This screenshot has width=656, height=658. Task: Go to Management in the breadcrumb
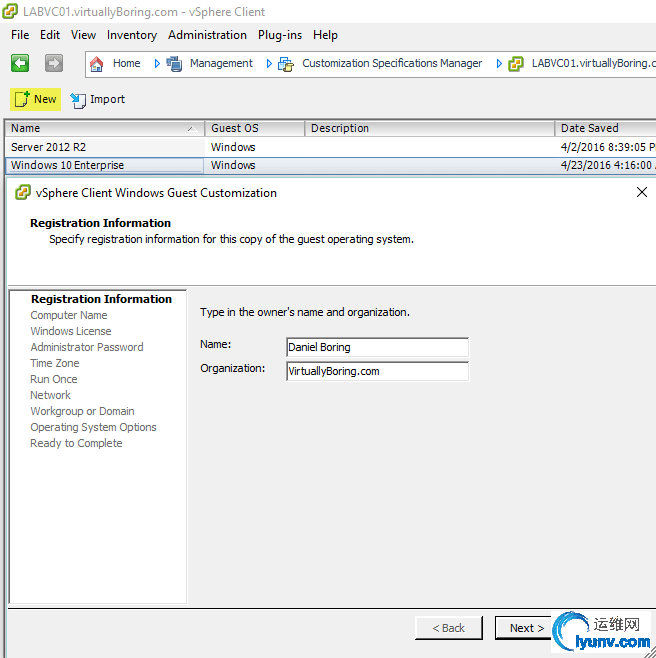click(221, 63)
